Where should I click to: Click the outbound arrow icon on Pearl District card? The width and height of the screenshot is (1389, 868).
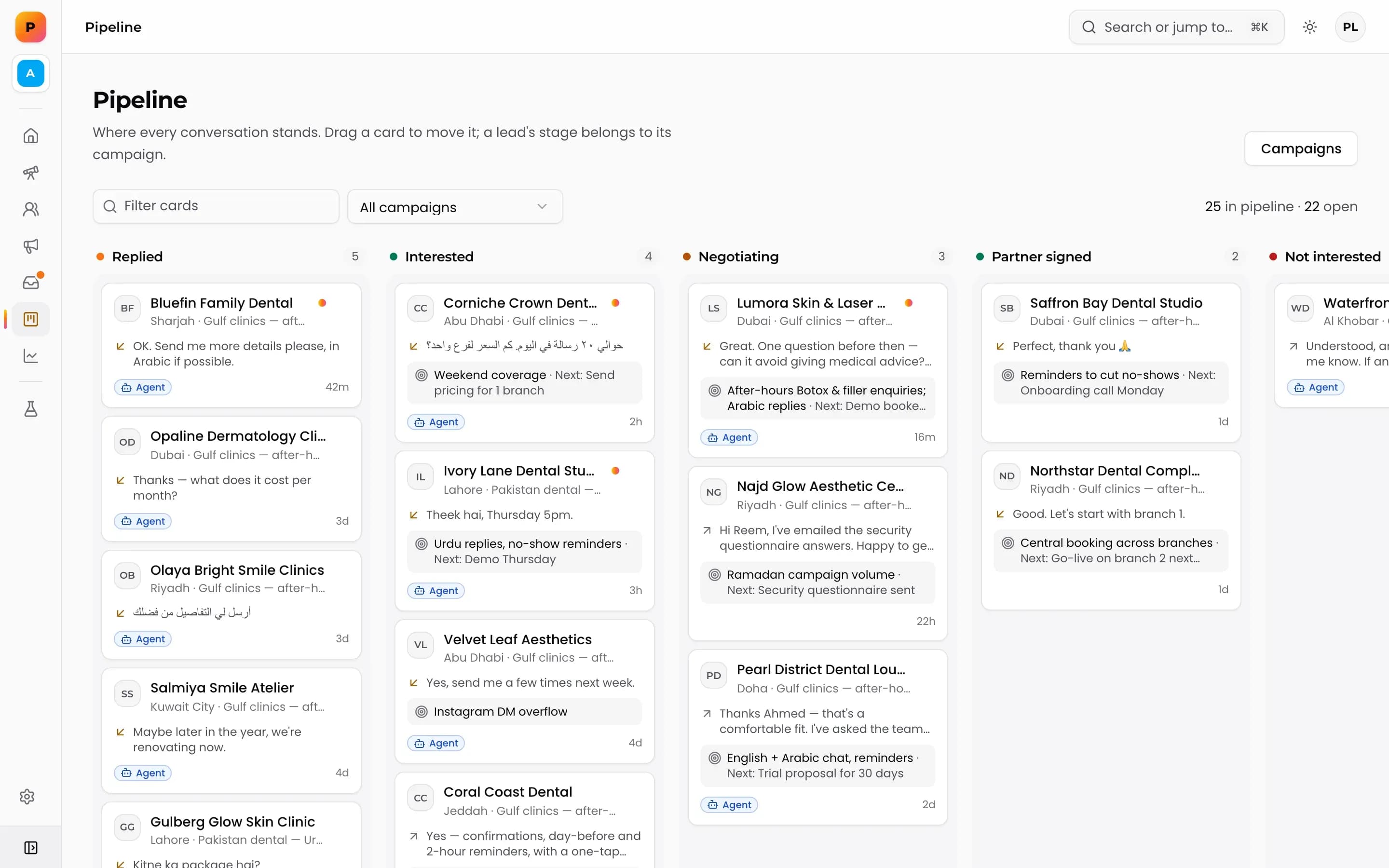coord(707,714)
